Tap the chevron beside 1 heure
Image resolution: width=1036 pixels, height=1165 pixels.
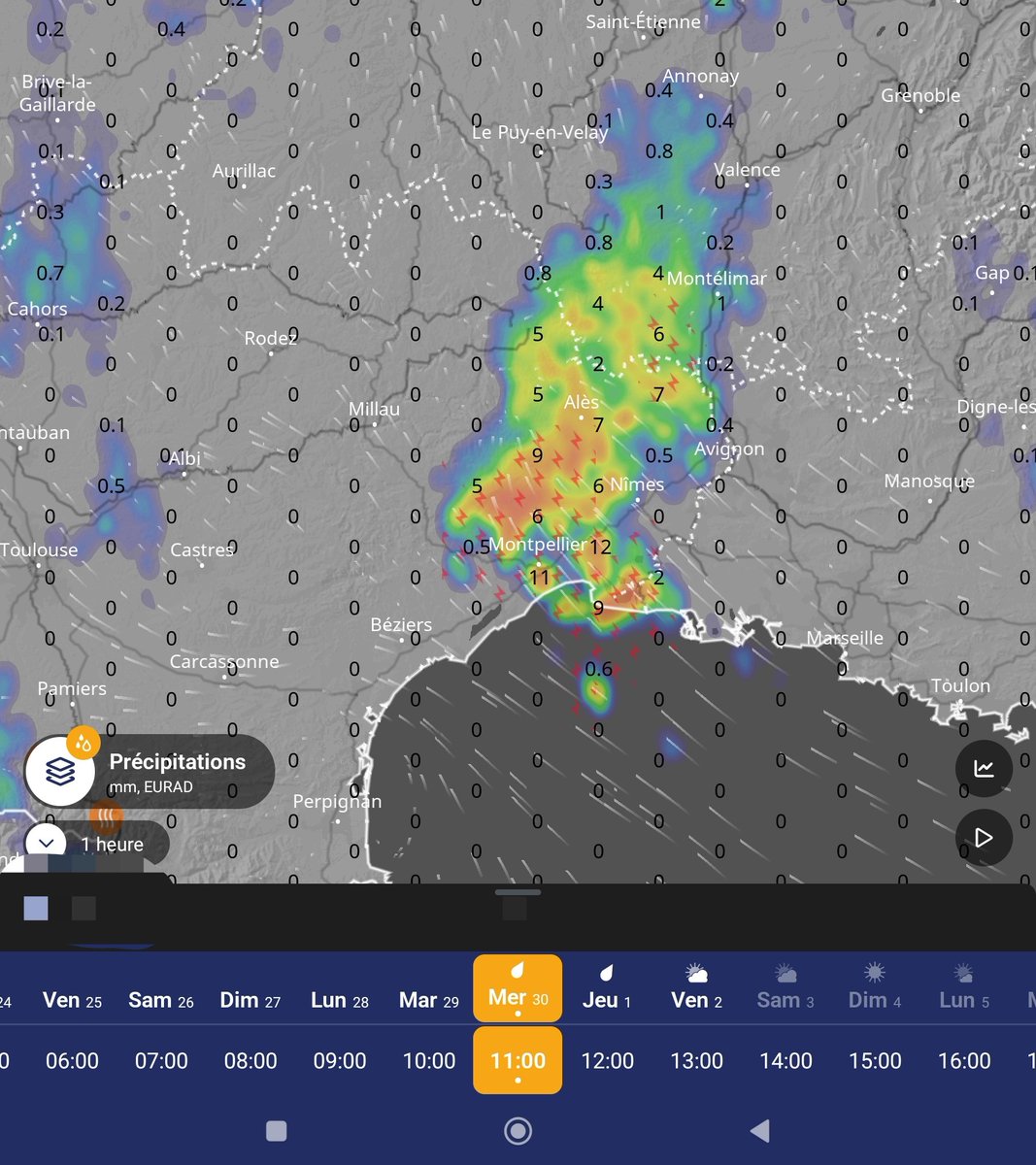point(46,845)
